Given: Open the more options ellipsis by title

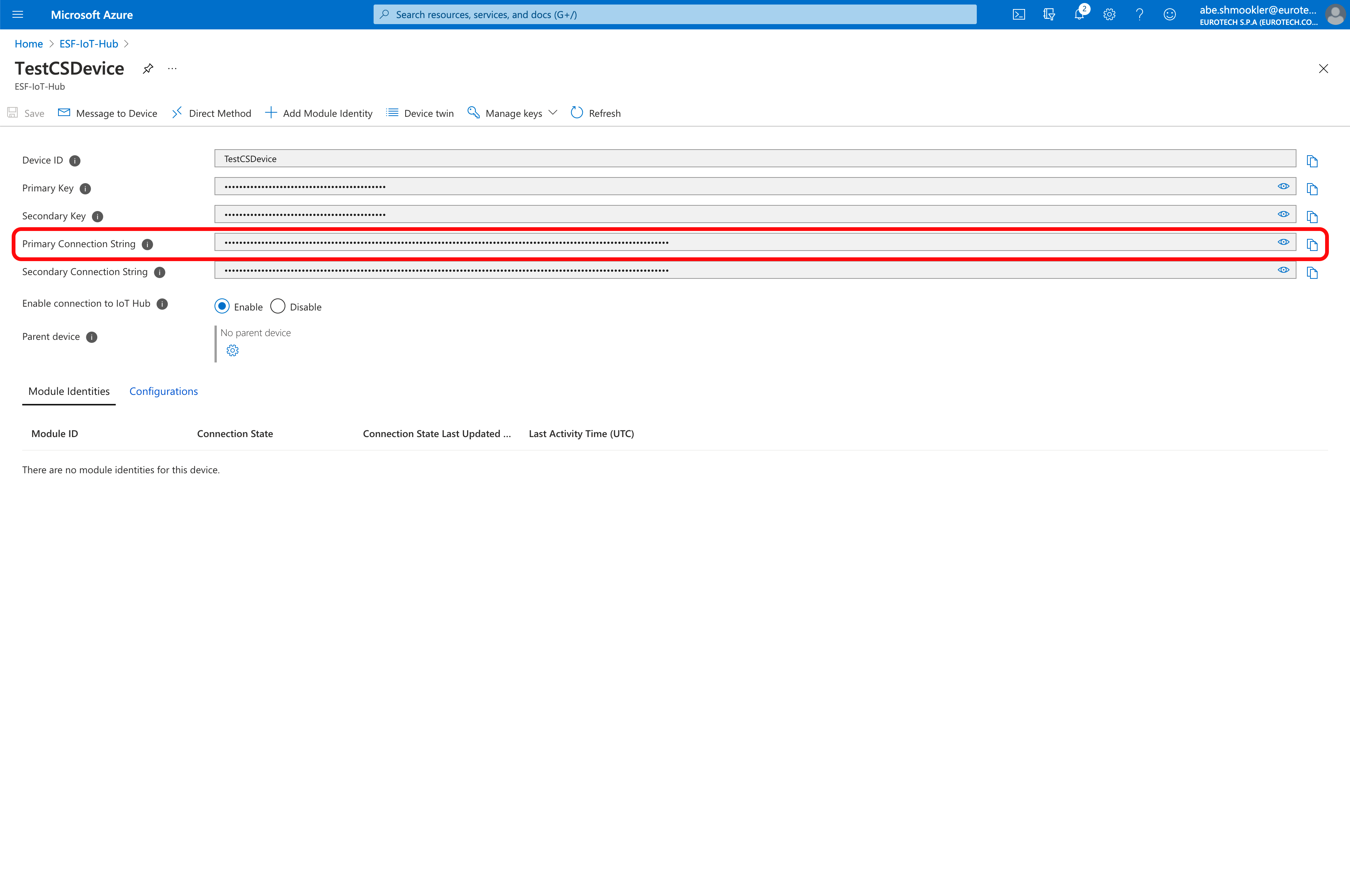Looking at the screenshot, I should coord(172,69).
